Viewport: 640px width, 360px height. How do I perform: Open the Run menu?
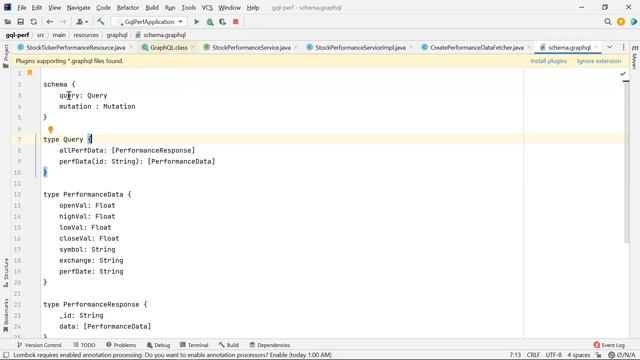tap(170, 7)
